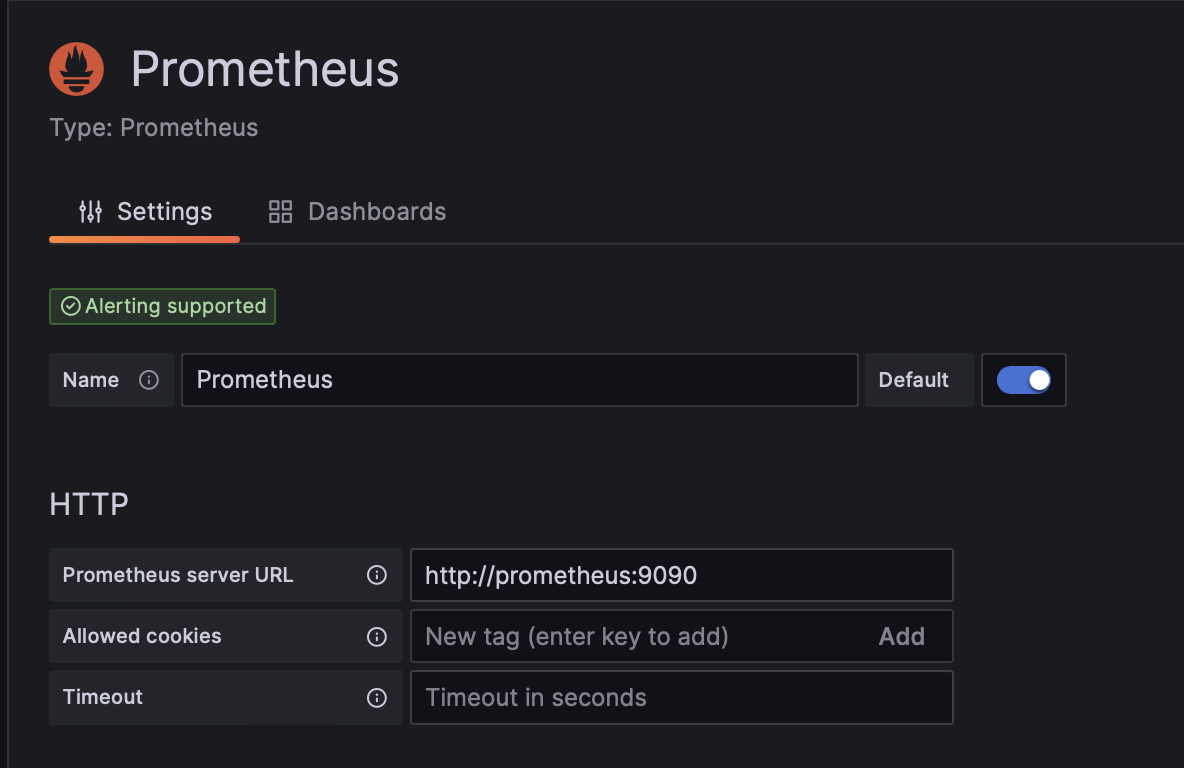Click the info icon beside Timeout
Viewport: 1184px width, 768px height.
pos(377,697)
